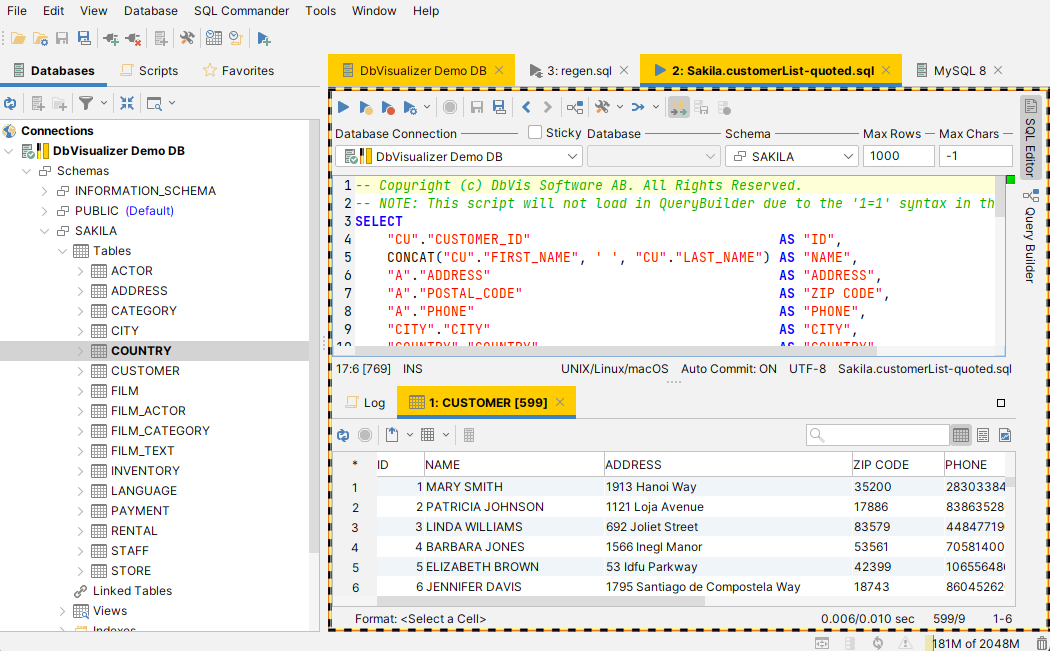Open Tool Properties wrench icon in main toolbar

[187, 38]
